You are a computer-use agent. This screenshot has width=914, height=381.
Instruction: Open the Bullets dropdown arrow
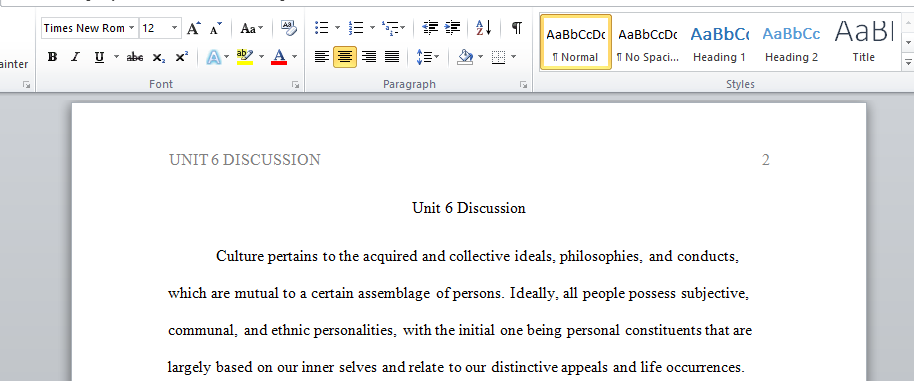pos(337,27)
